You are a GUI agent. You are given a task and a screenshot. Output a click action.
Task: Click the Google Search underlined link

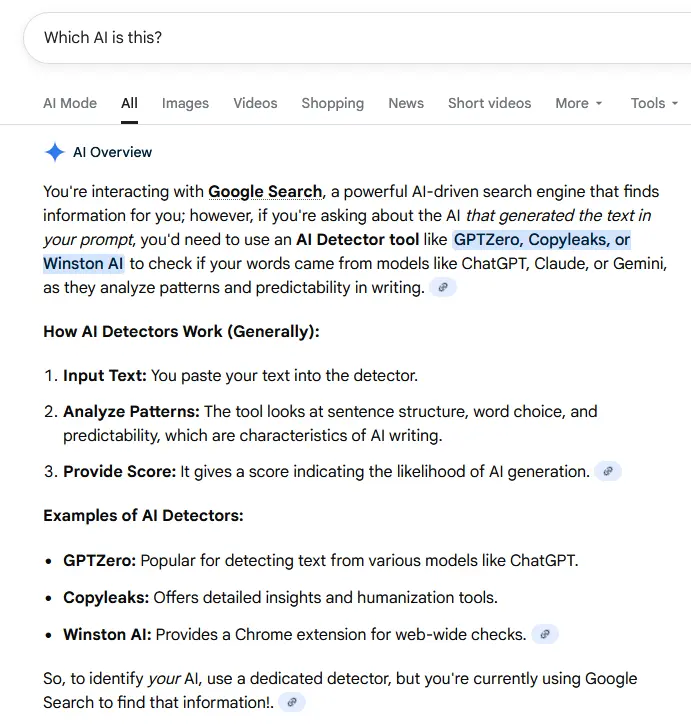265,191
